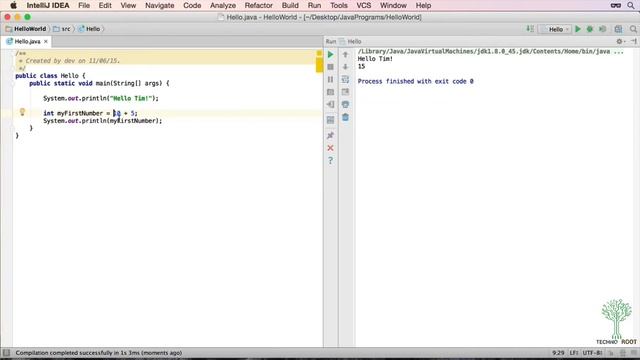Click the Stop process square icon
This screenshot has height=360, width=640.
pyautogui.click(x=331, y=67)
